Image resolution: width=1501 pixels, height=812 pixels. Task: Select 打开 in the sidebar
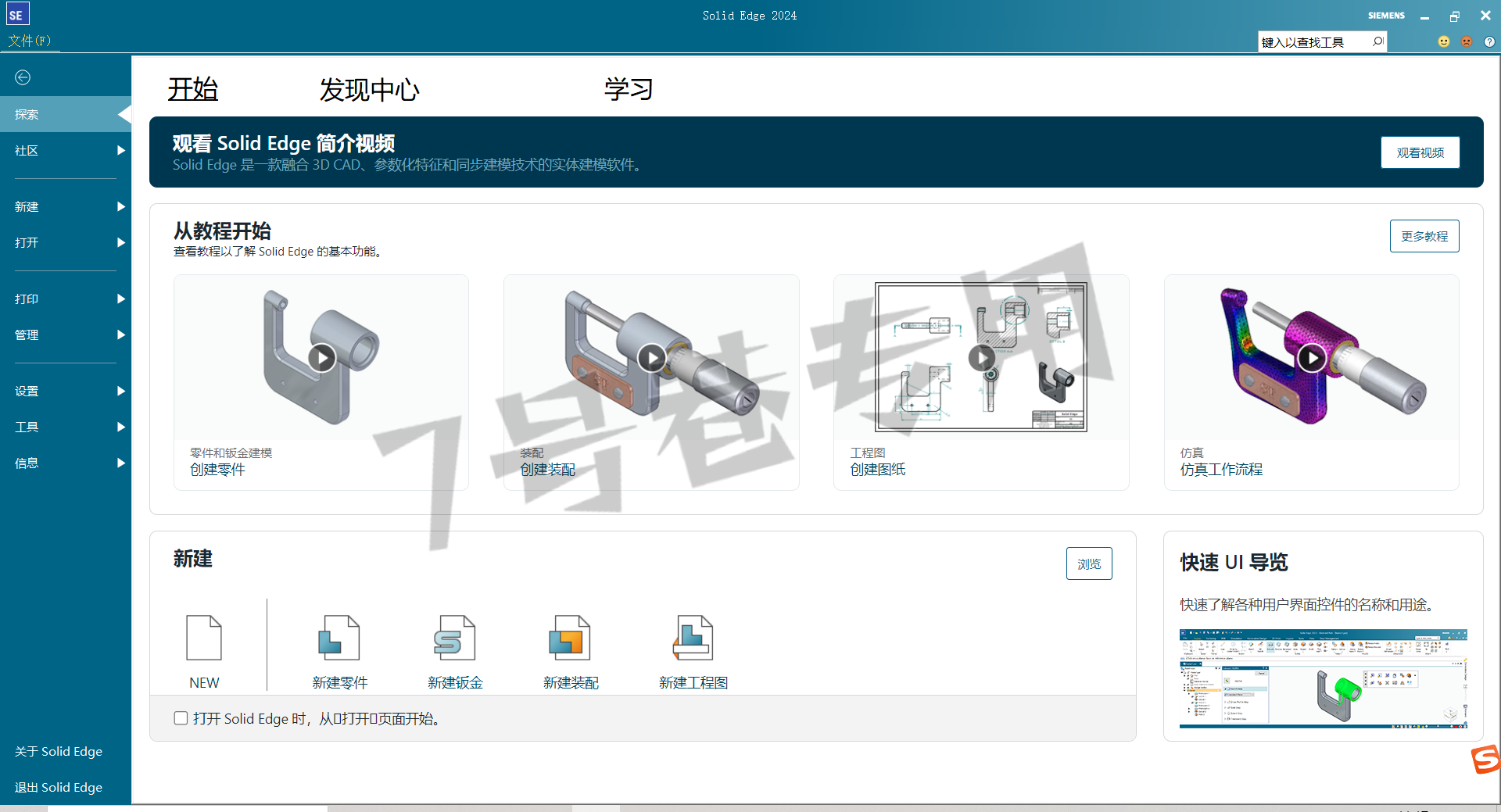click(66, 242)
